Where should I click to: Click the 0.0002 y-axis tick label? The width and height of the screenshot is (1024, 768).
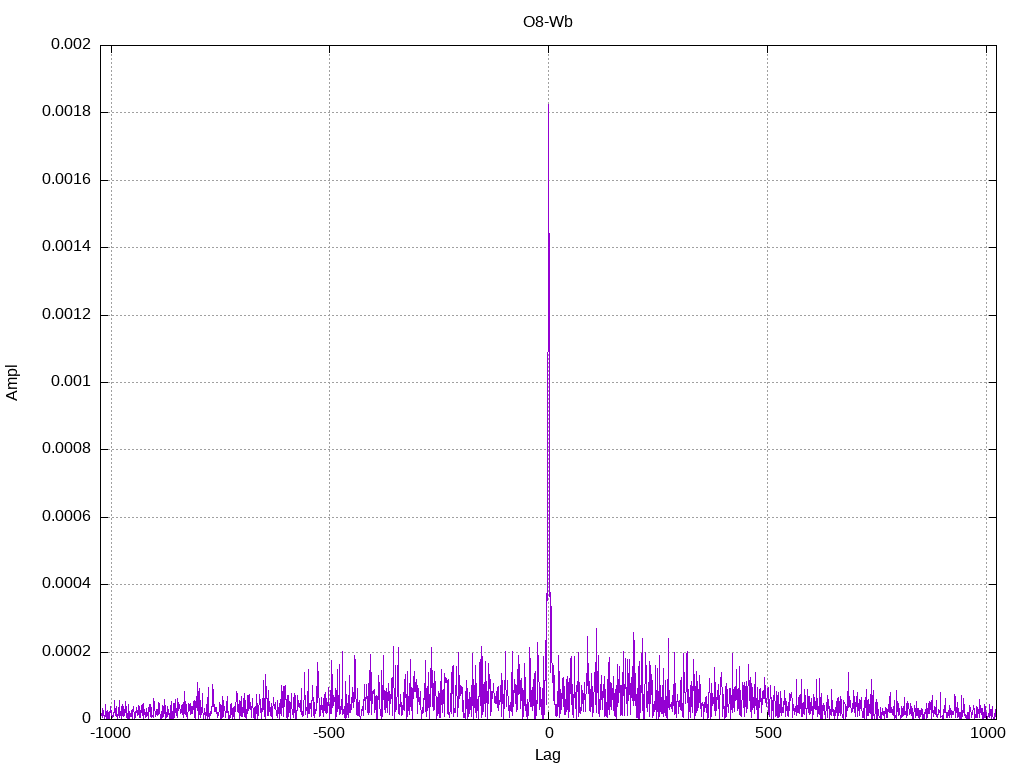(x=66, y=651)
